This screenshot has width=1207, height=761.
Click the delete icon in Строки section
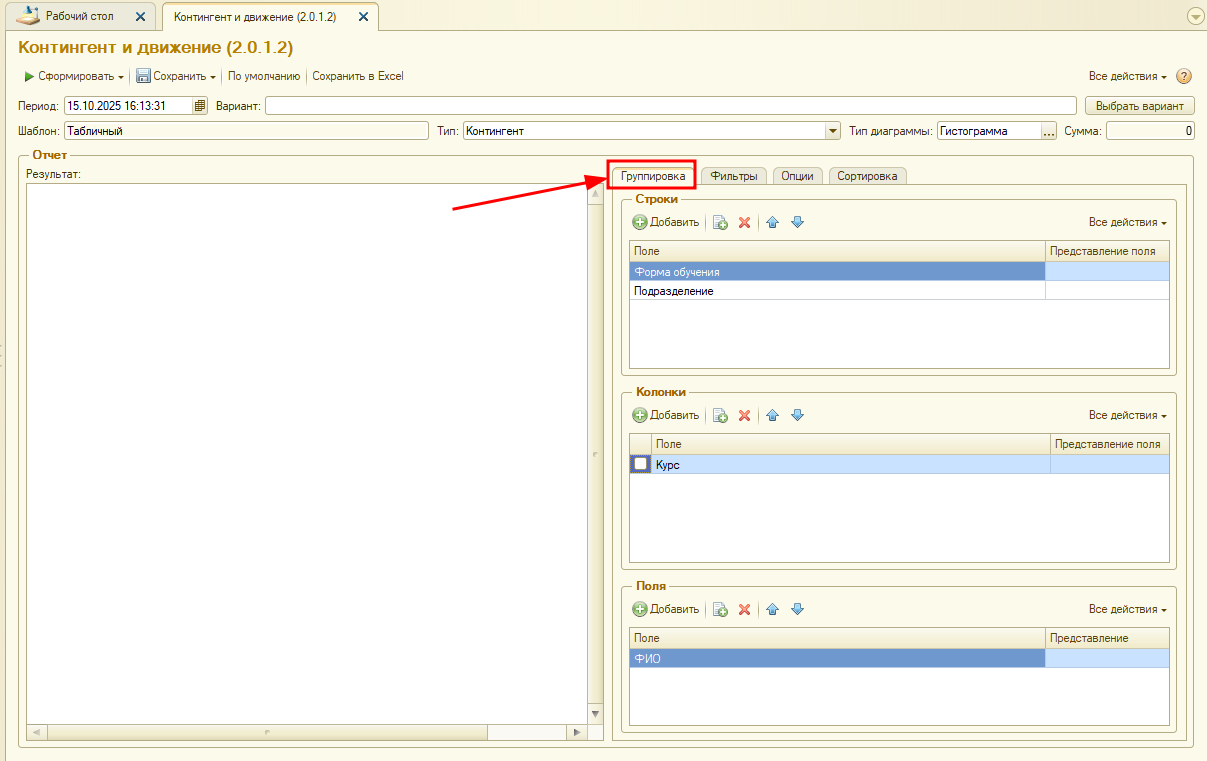click(x=744, y=222)
